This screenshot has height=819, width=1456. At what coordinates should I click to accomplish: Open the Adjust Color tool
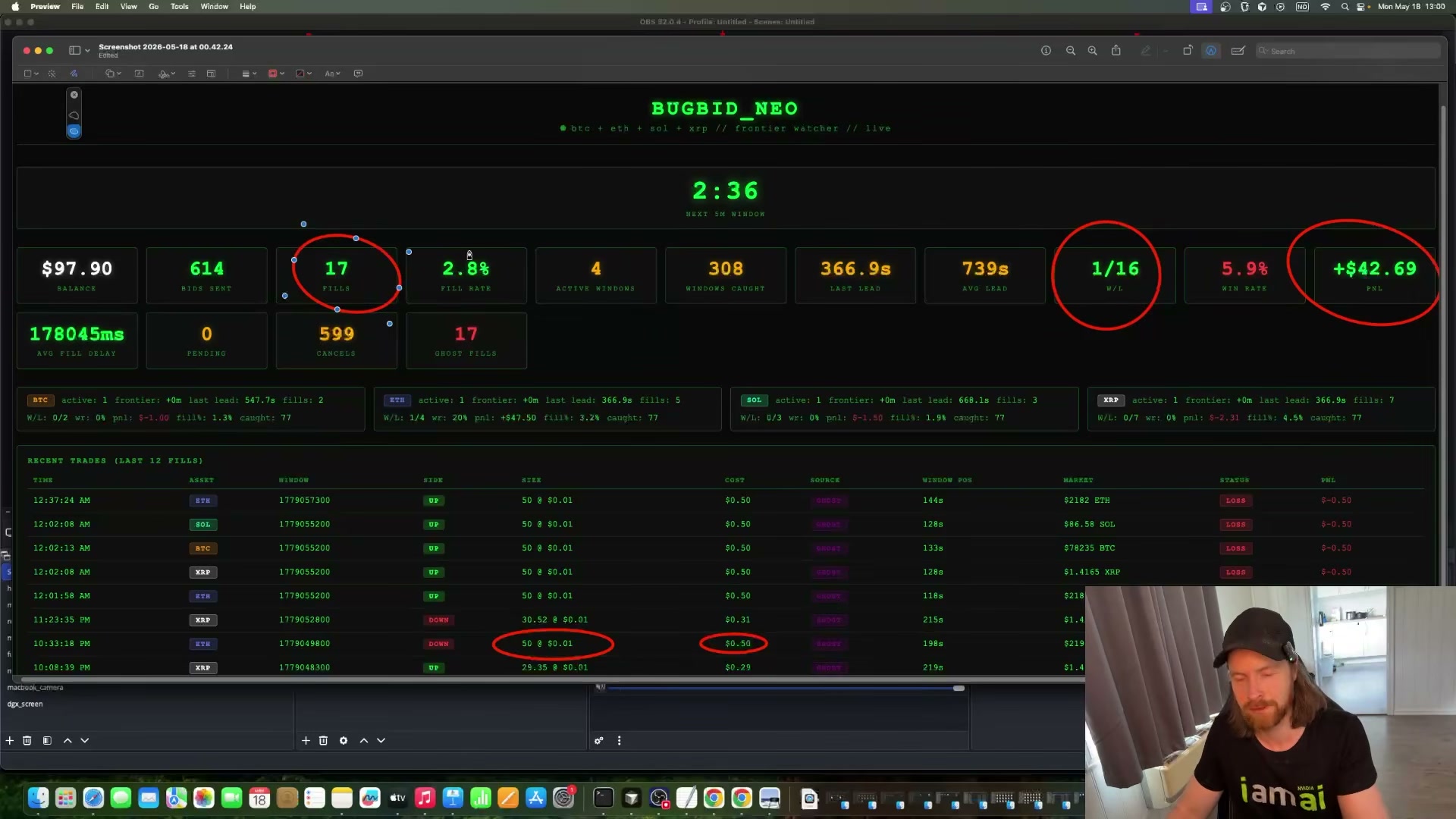click(192, 74)
